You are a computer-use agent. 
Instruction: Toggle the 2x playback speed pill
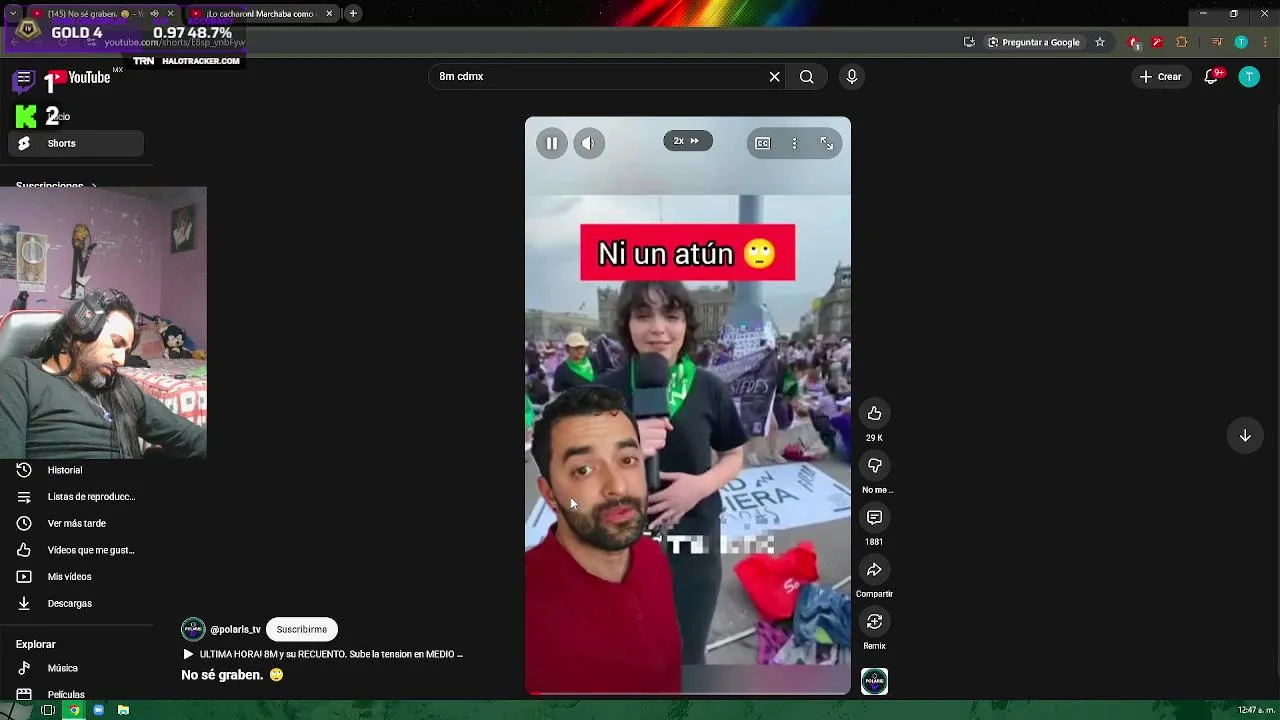click(x=687, y=141)
